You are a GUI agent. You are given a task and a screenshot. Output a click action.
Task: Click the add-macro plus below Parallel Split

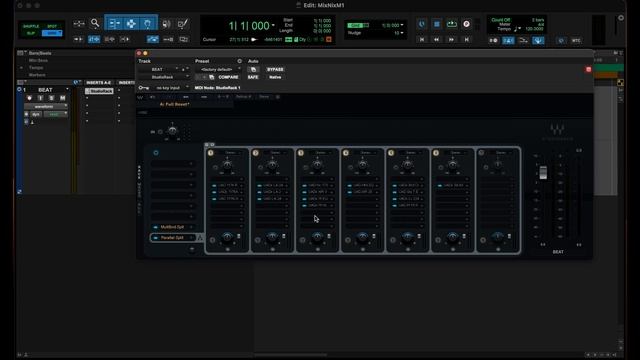click(x=192, y=249)
